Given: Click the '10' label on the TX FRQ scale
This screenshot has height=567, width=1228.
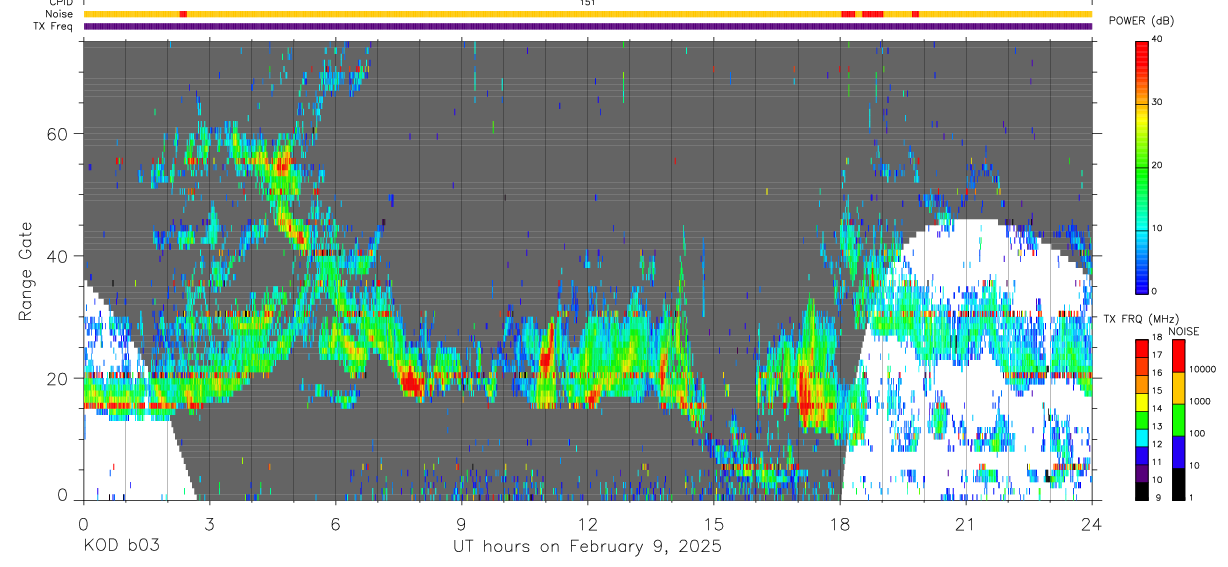Looking at the screenshot, I should click(x=1158, y=480).
